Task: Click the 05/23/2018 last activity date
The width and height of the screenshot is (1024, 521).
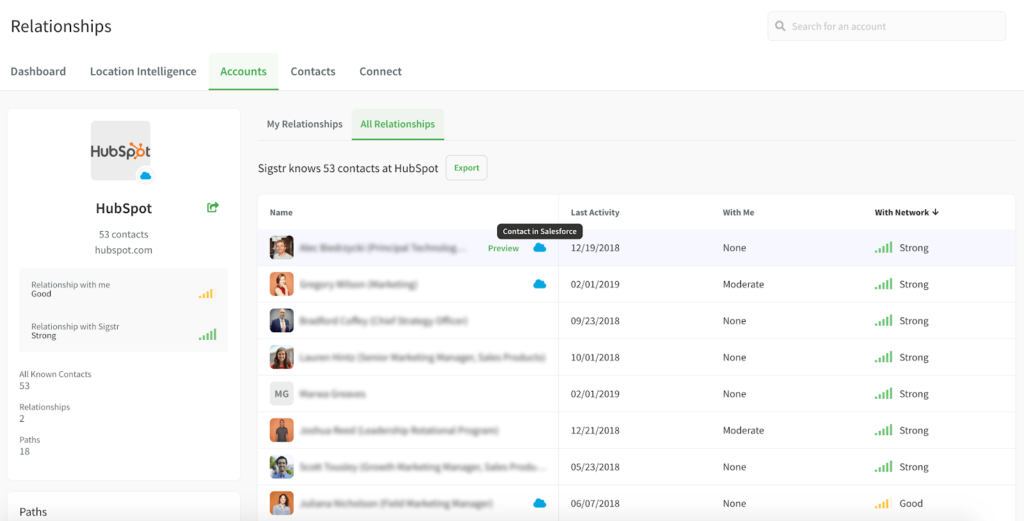Action: pos(595,467)
